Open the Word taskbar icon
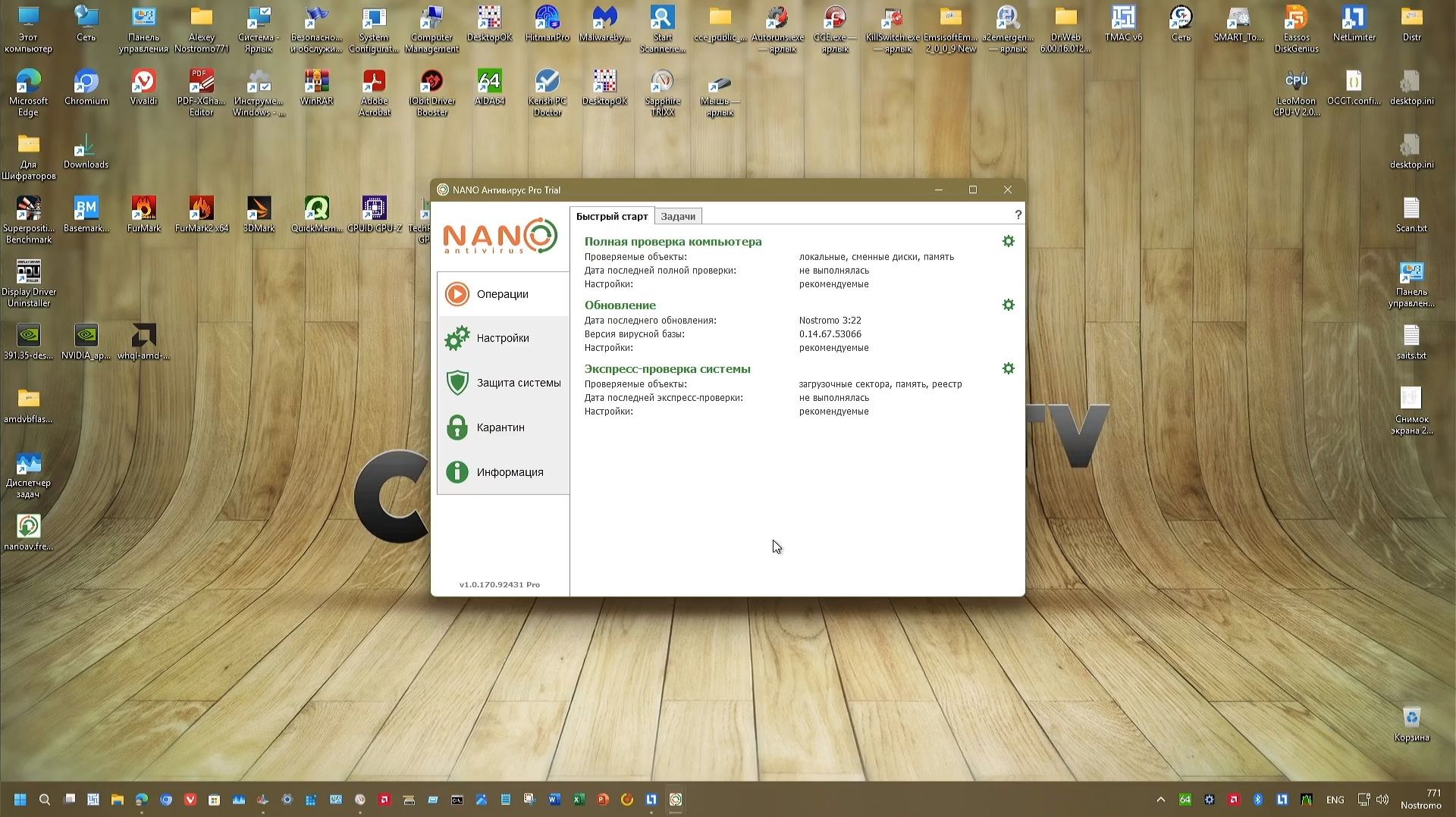 pos(554,800)
